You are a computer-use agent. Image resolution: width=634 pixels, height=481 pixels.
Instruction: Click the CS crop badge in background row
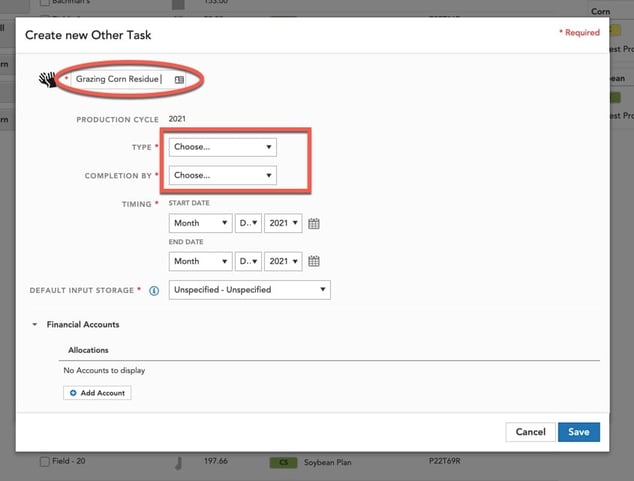coord(283,462)
